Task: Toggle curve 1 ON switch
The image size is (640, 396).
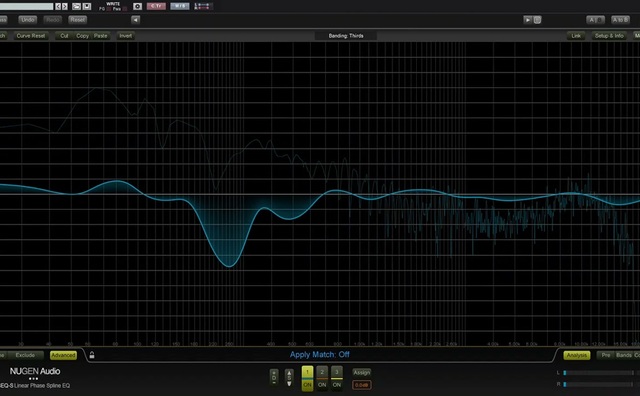Action: coord(307,385)
